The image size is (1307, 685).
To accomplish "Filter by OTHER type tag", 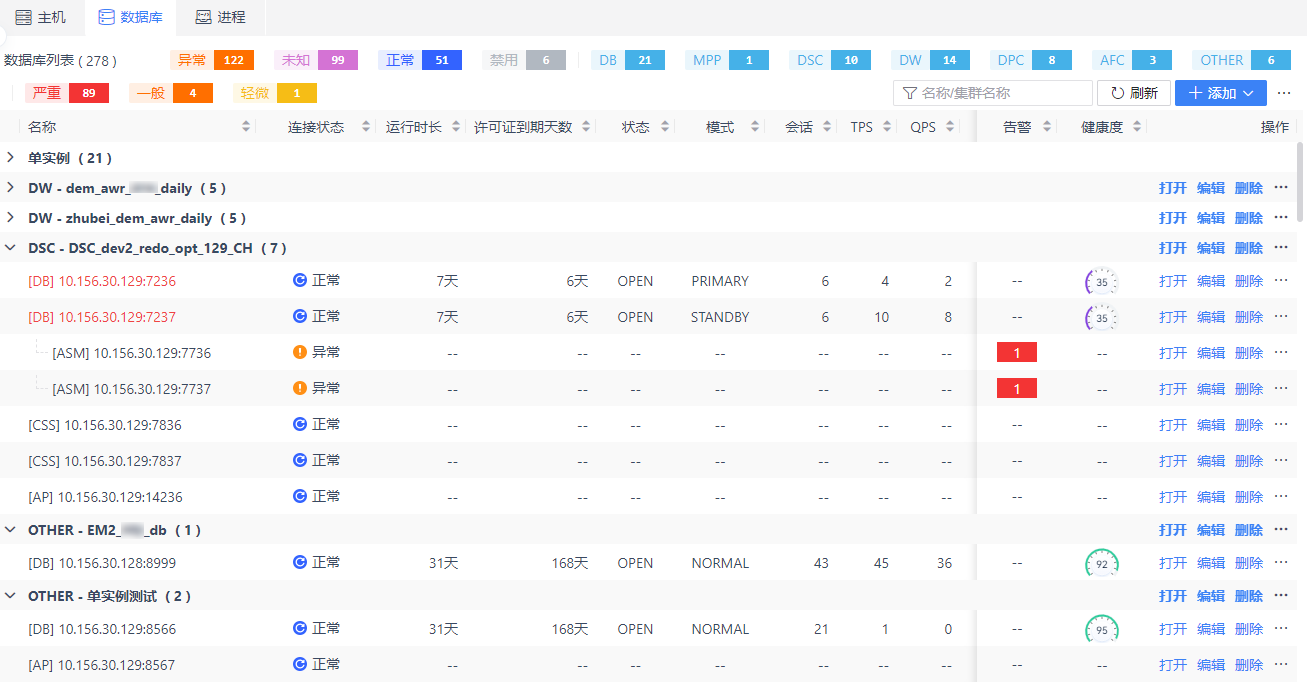I will click(1242, 60).
